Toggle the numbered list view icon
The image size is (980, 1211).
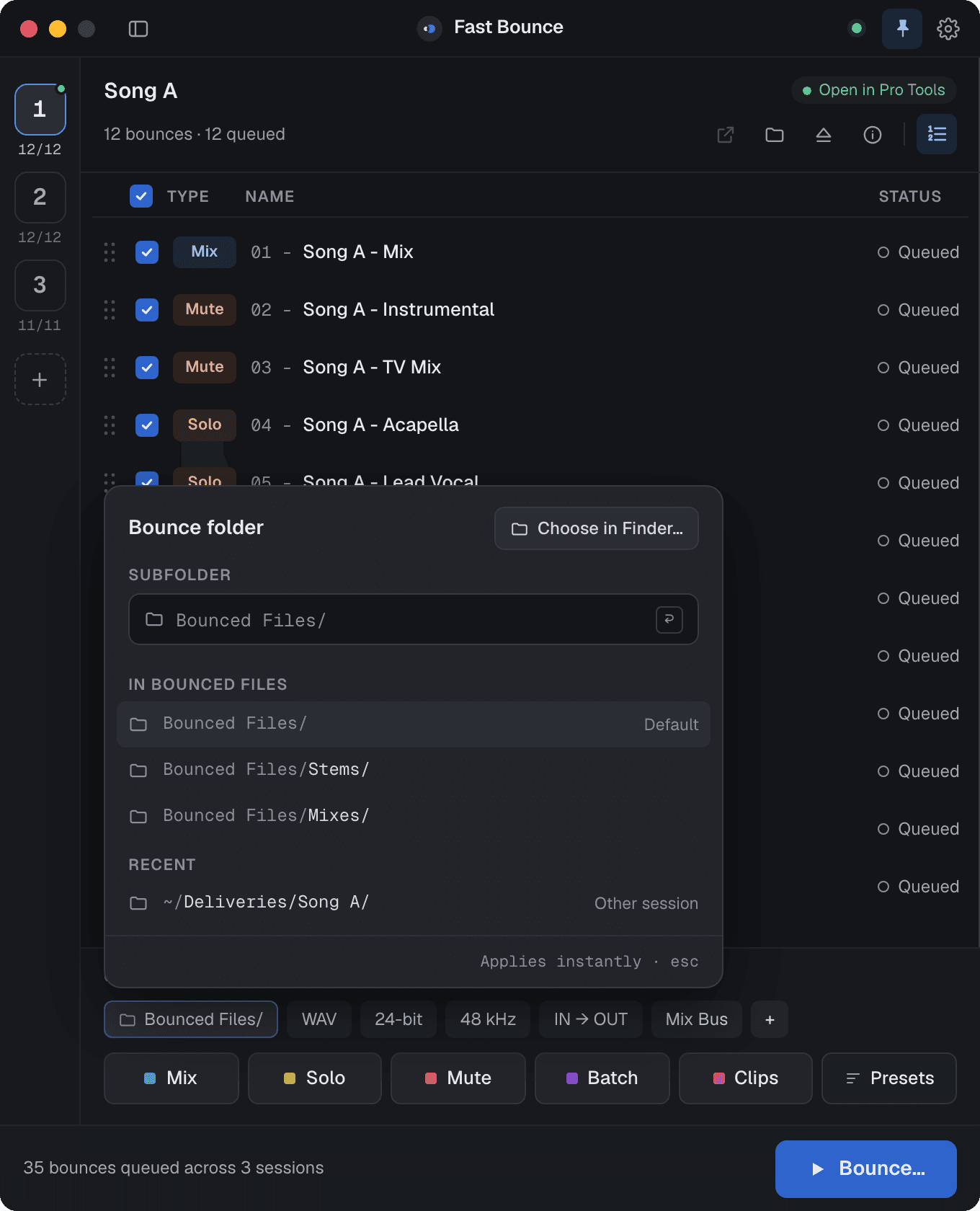point(937,134)
